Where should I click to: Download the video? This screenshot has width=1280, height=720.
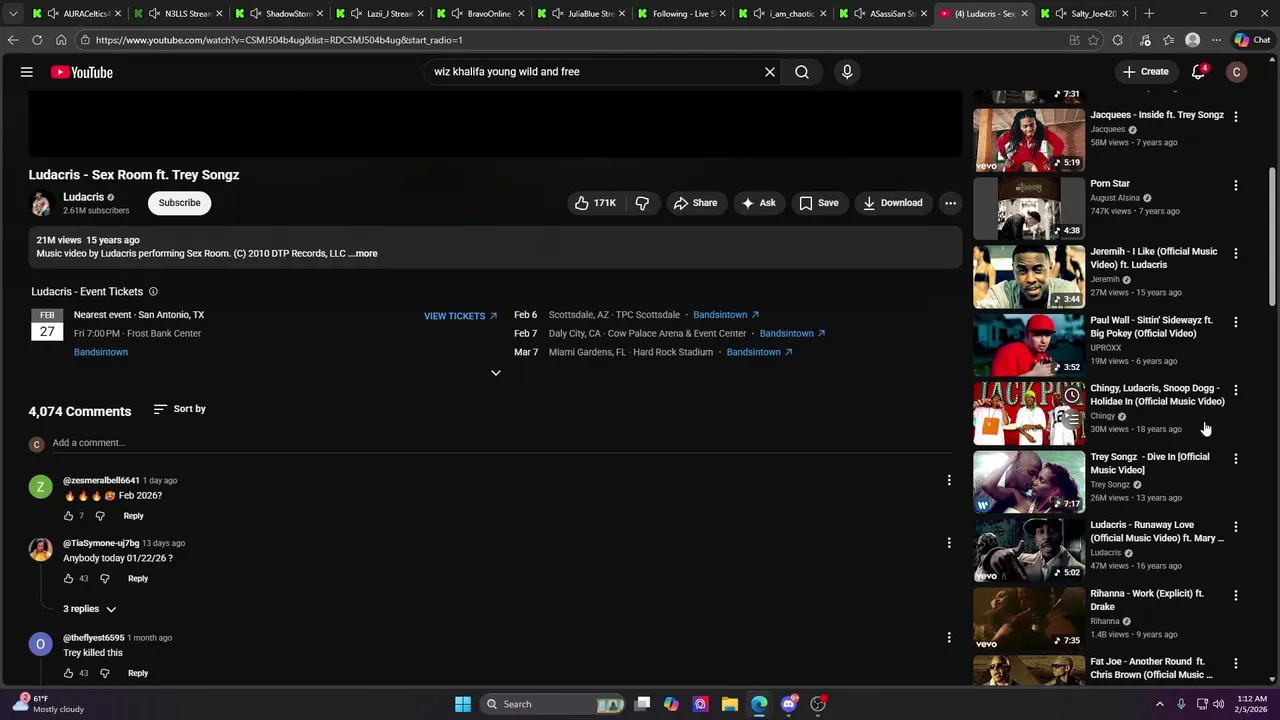click(x=892, y=203)
